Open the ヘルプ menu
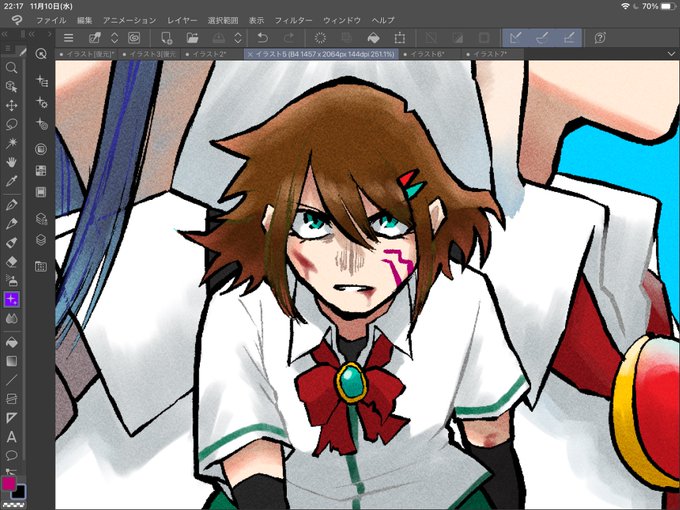 click(x=383, y=20)
